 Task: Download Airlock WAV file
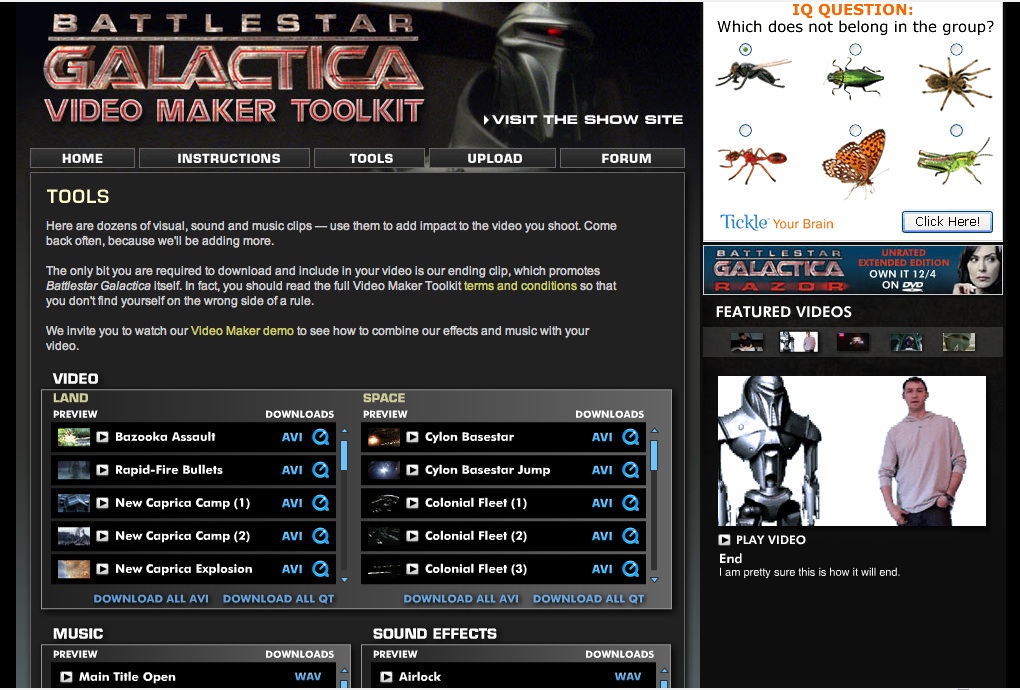tap(628, 677)
